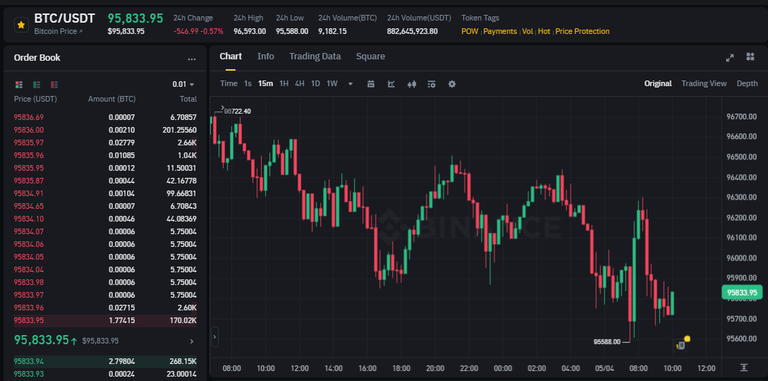Select the 4H time interval
The image size is (768, 381).
coord(299,84)
